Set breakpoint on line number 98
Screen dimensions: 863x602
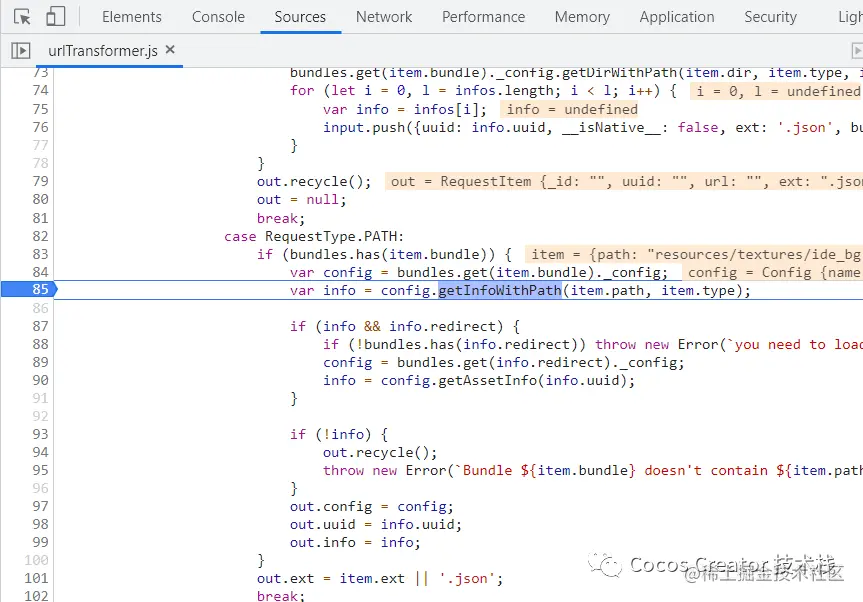coord(41,524)
